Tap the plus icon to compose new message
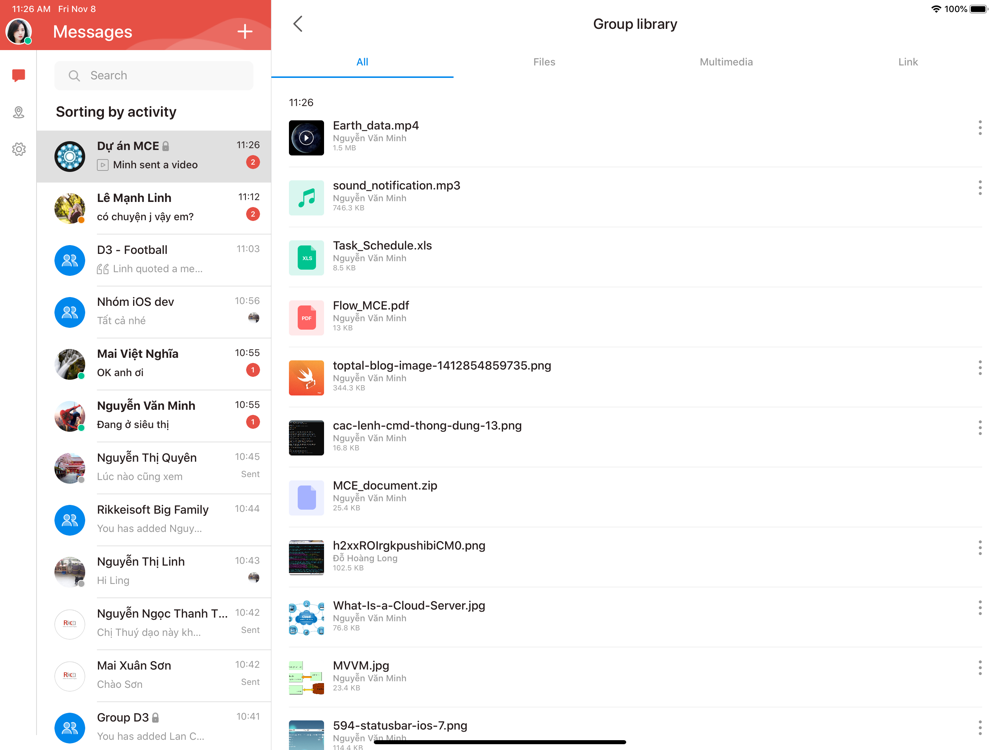The width and height of the screenshot is (1000, 750). tap(245, 31)
